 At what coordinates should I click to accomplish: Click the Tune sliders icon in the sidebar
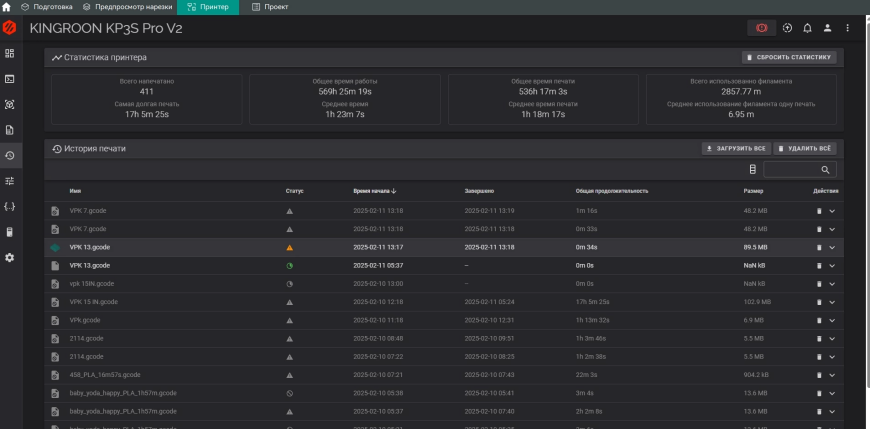click(x=10, y=181)
